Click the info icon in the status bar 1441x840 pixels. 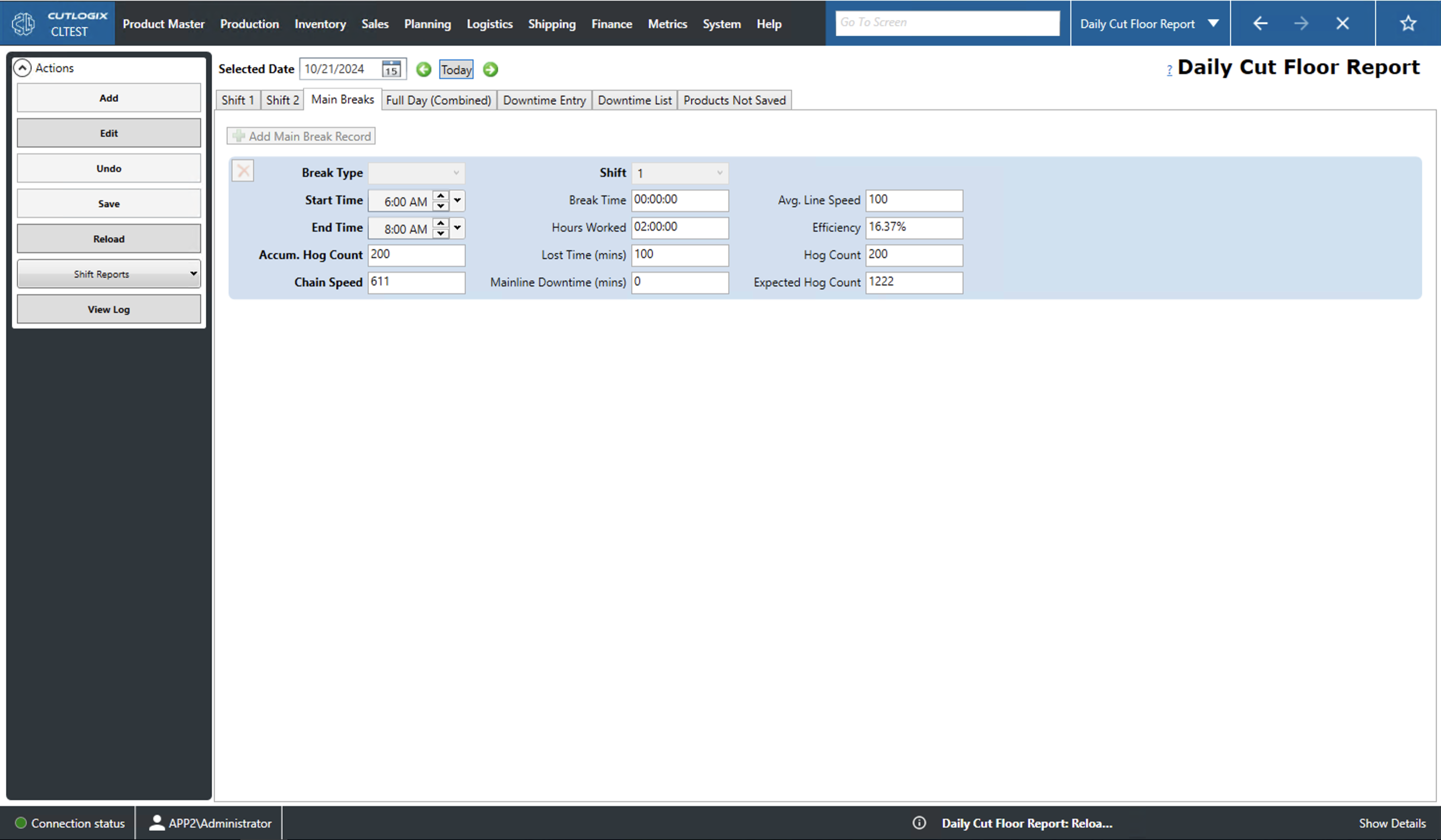click(919, 823)
